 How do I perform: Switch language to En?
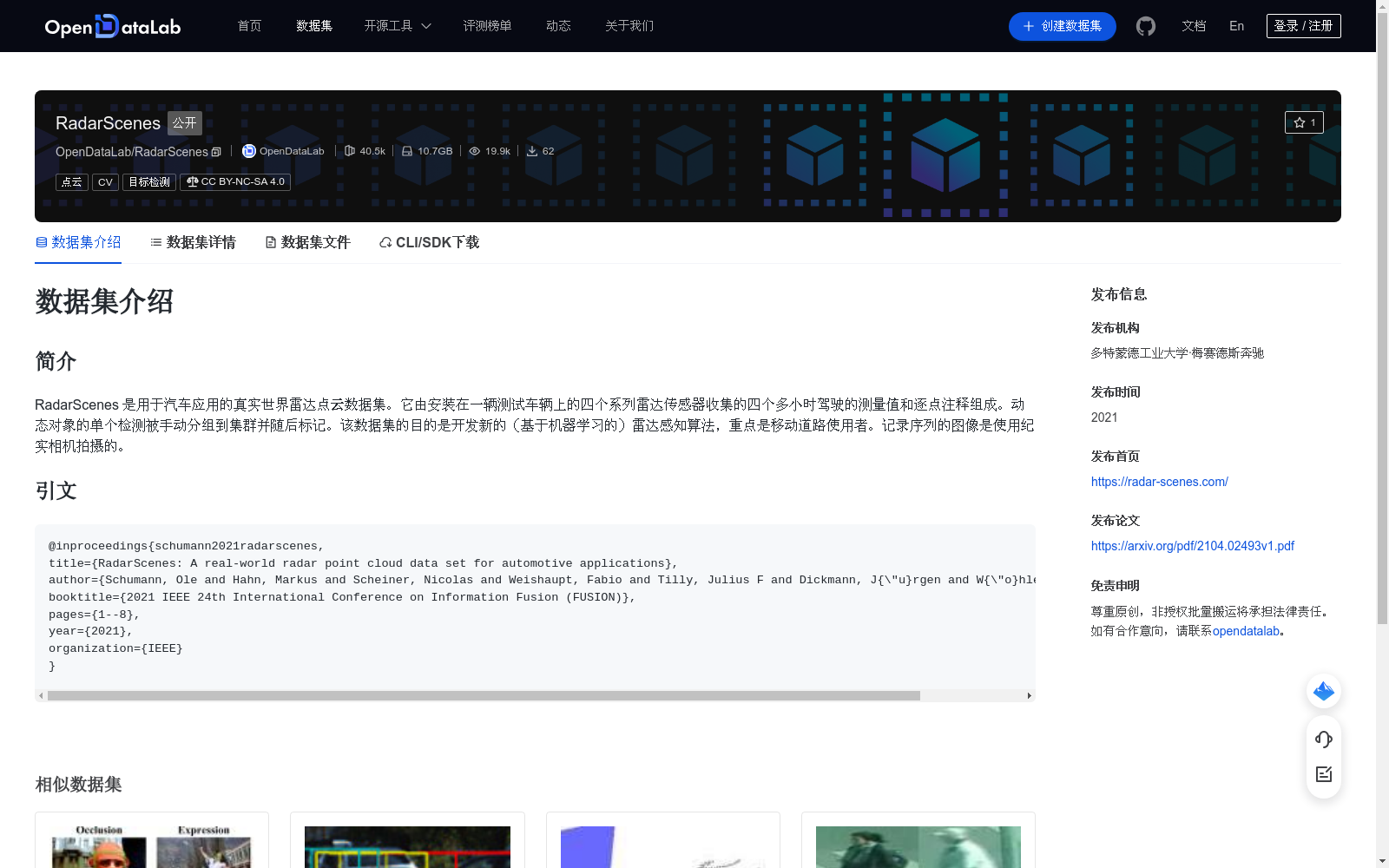pyautogui.click(x=1237, y=26)
